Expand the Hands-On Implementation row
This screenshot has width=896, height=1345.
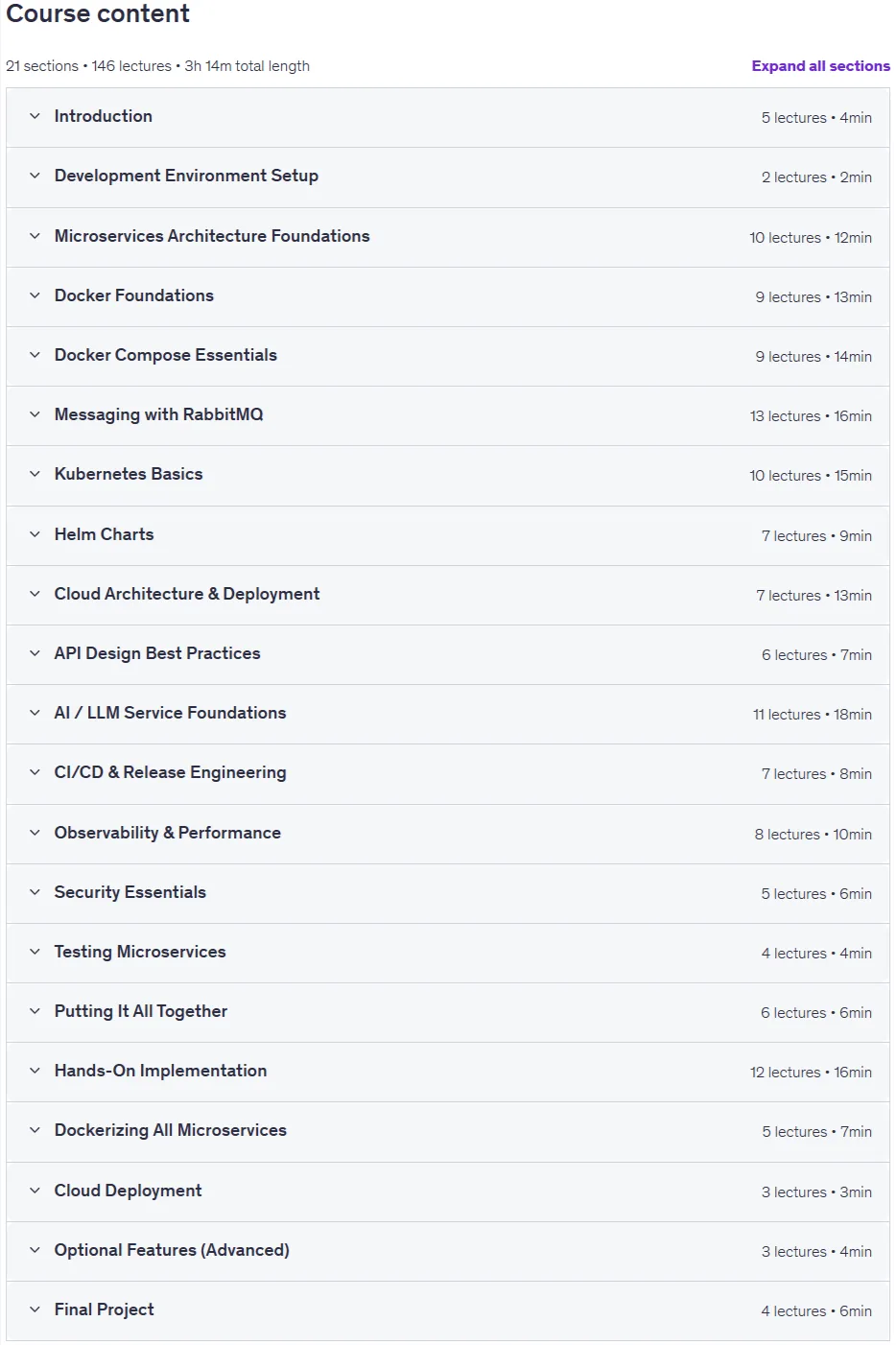[x=448, y=1072]
